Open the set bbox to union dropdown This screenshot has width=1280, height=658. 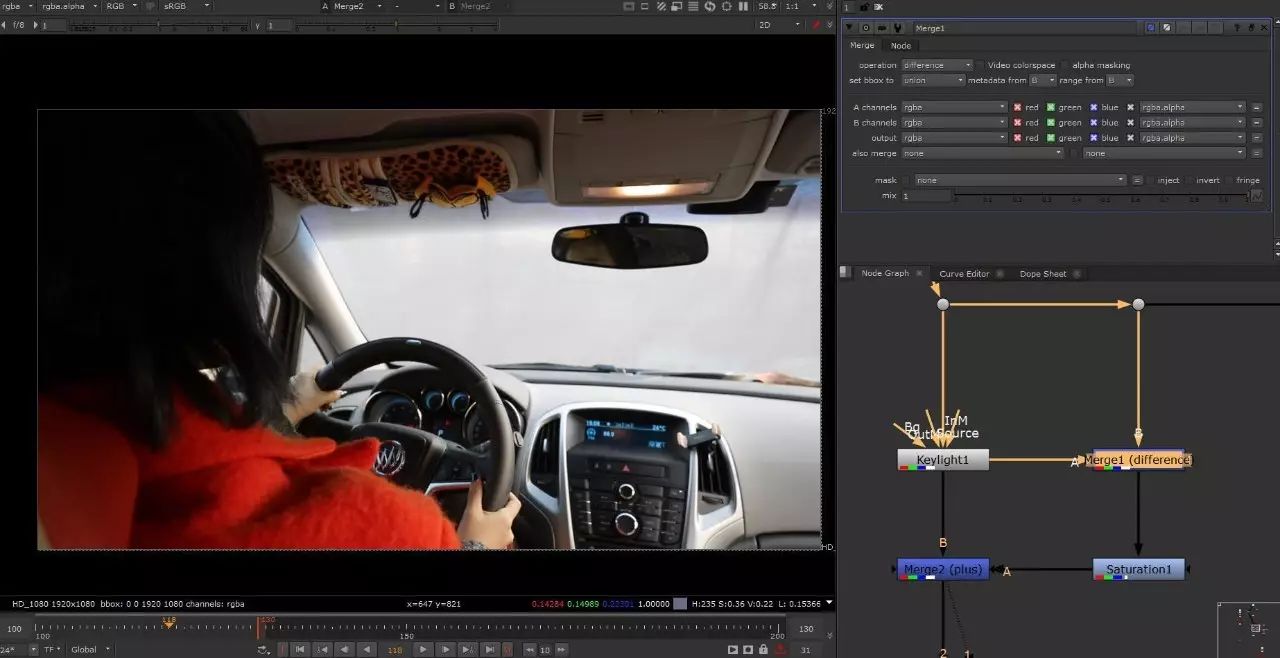[x=933, y=80]
